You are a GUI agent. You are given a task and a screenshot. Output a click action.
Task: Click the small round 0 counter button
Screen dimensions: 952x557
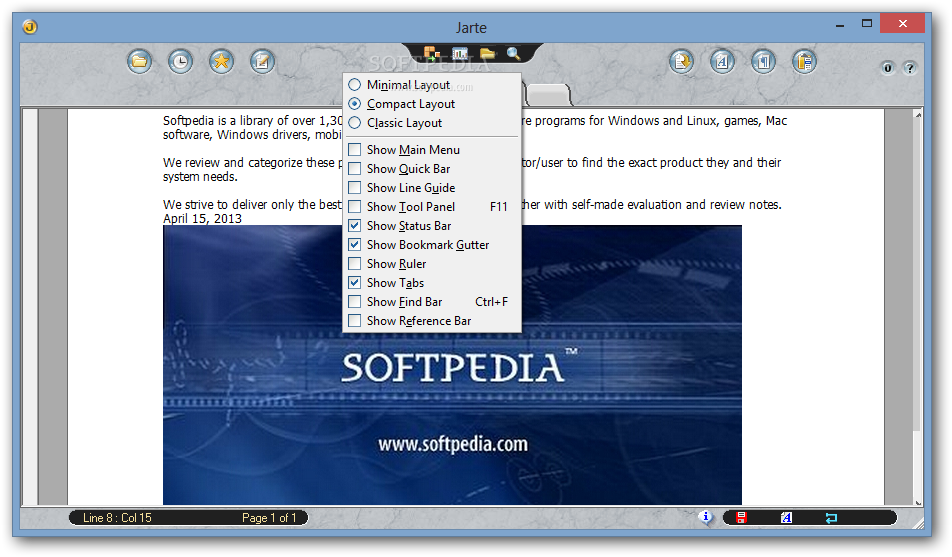pyautogui.click(x=888, y=67)
